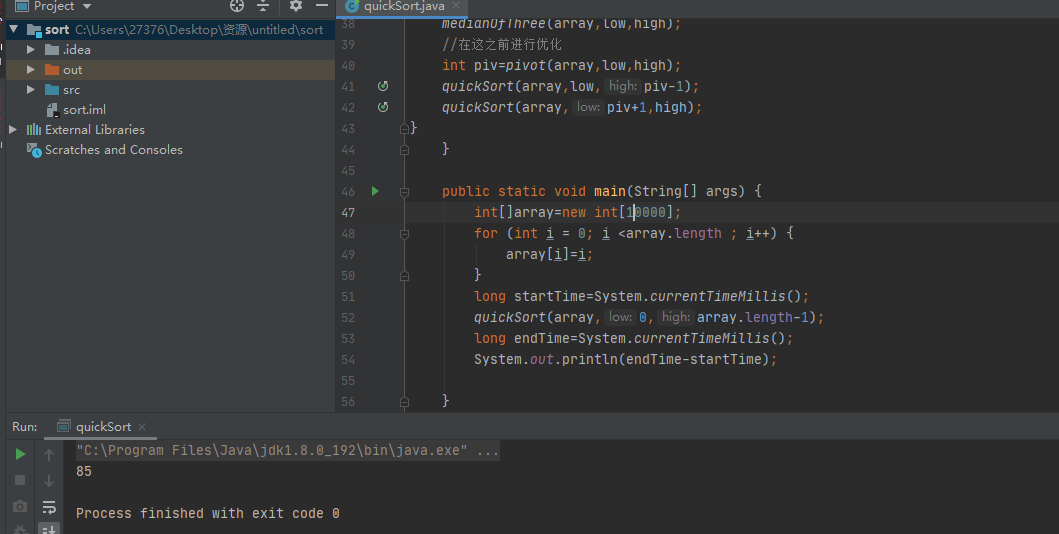Image resolution: width=1059 pixels, height=534 pixels.
Task: Click println statement on line 54
Action: click(625, 359)
